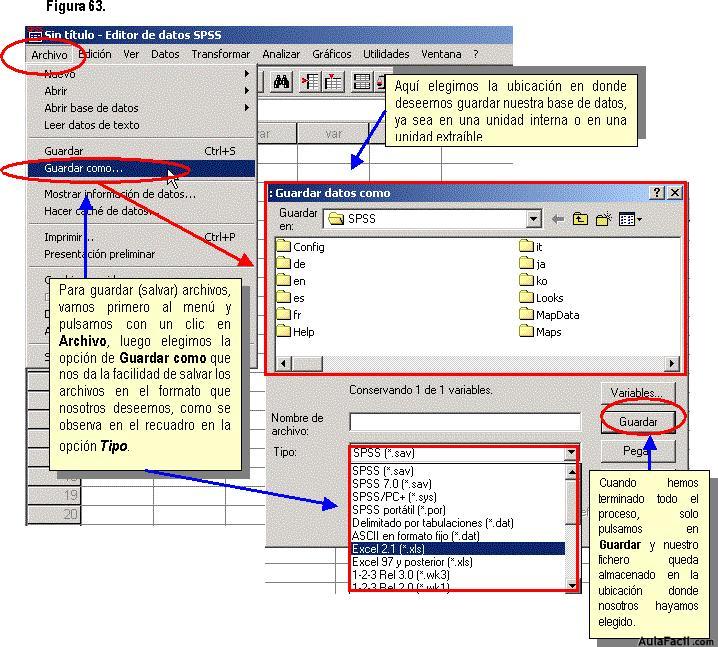The height and width of the screenshot is (647, 718).
Task: Open the es folder
Action: click(291, 298)
